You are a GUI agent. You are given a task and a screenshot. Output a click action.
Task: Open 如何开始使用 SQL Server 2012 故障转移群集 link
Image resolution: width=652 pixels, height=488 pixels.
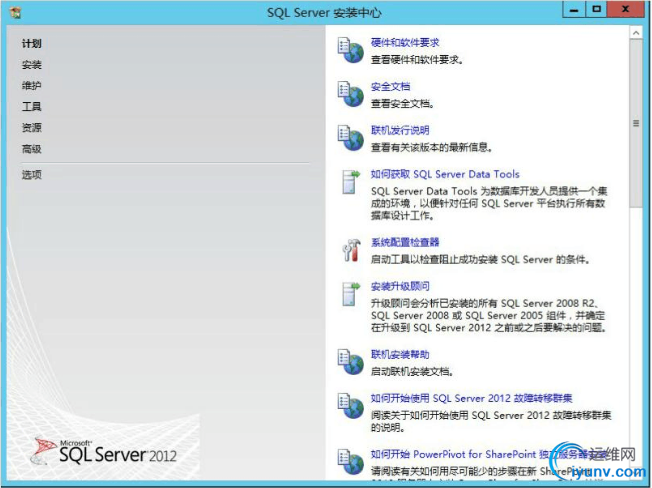pos(472,398)
